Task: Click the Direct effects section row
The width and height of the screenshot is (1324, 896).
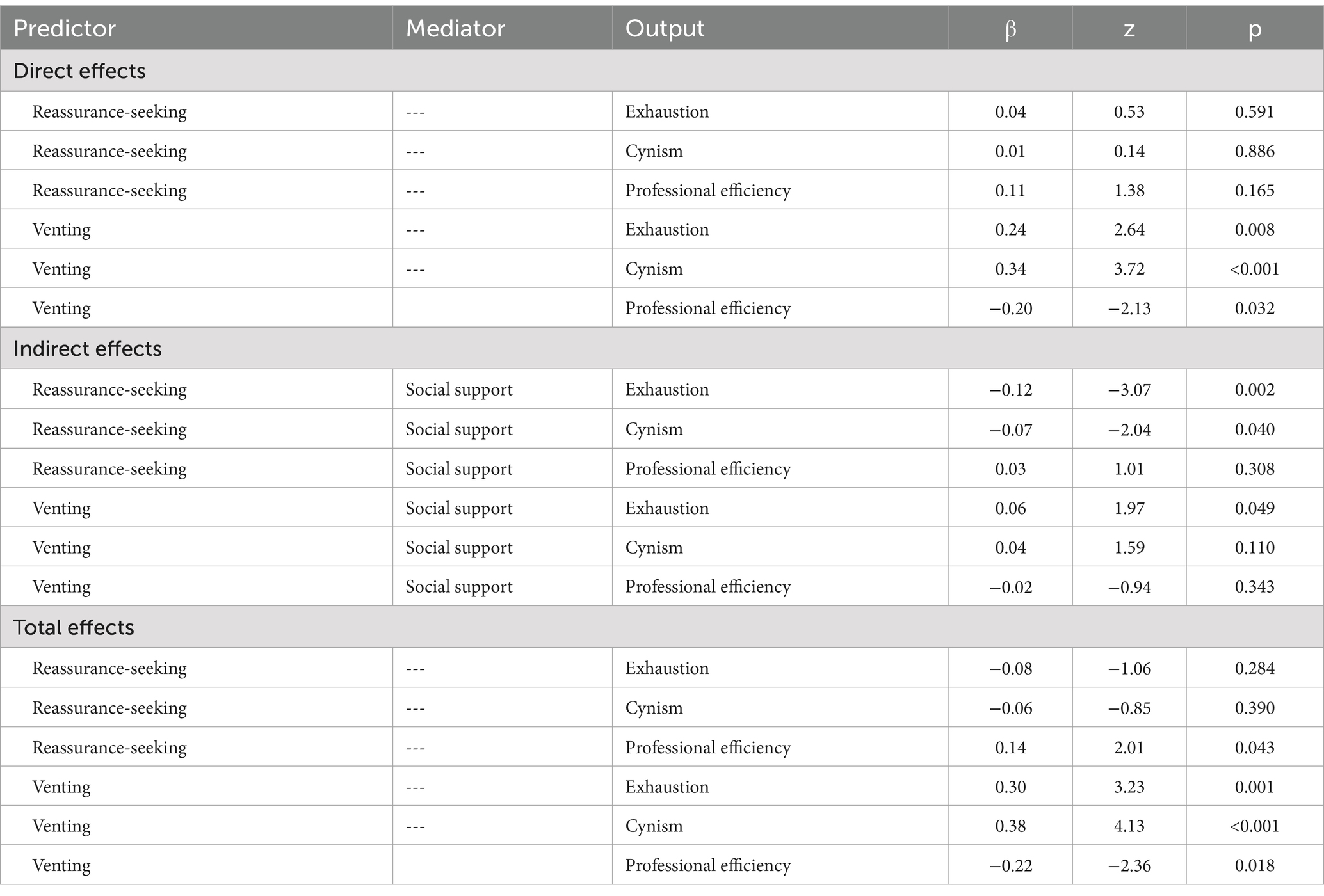Action: [662, 70]
